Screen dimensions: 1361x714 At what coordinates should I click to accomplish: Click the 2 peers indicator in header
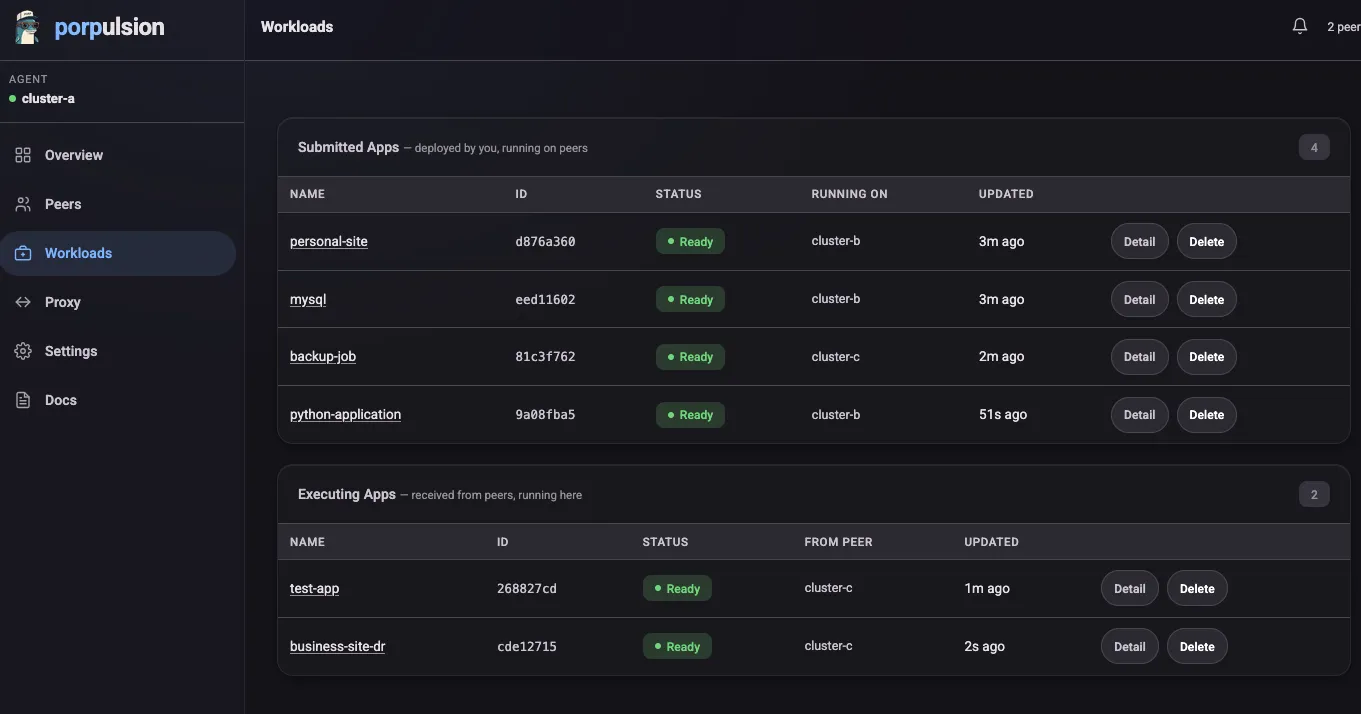click(1342, 27)
